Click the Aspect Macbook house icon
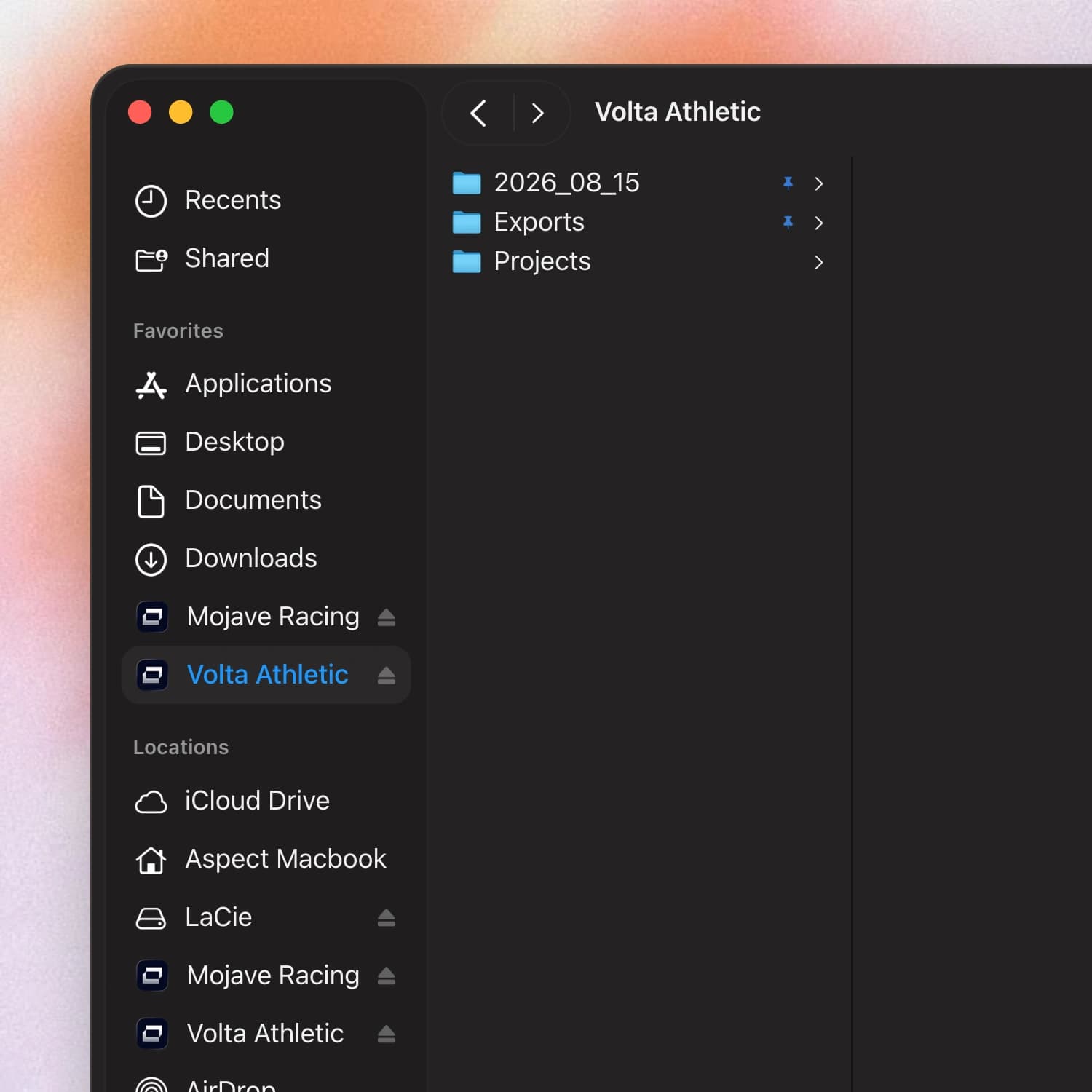The image size is (1092, 1092). [x=151, y=860]
